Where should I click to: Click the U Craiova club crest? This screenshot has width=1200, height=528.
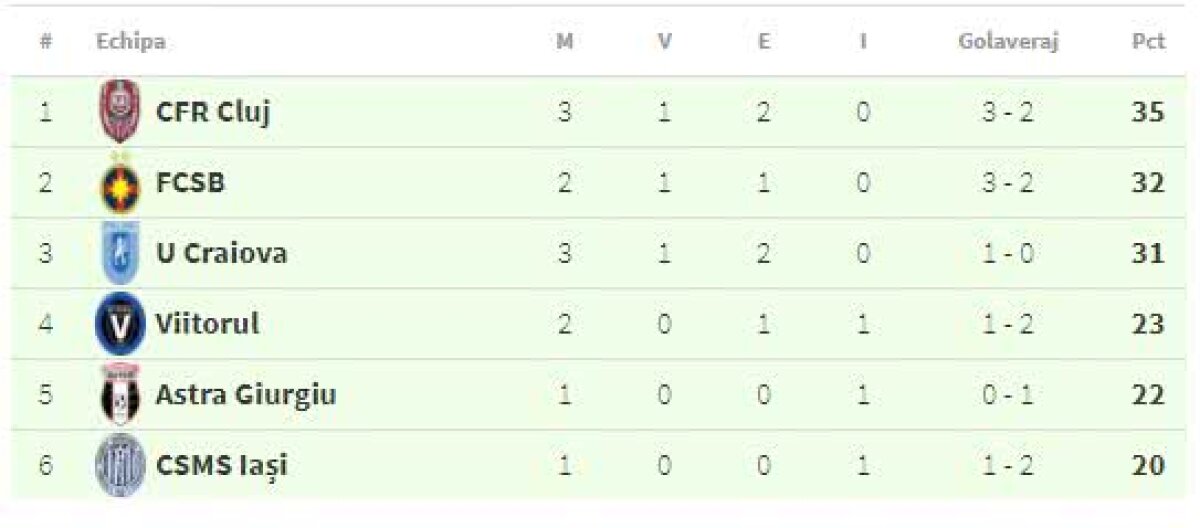pos(119,254)
